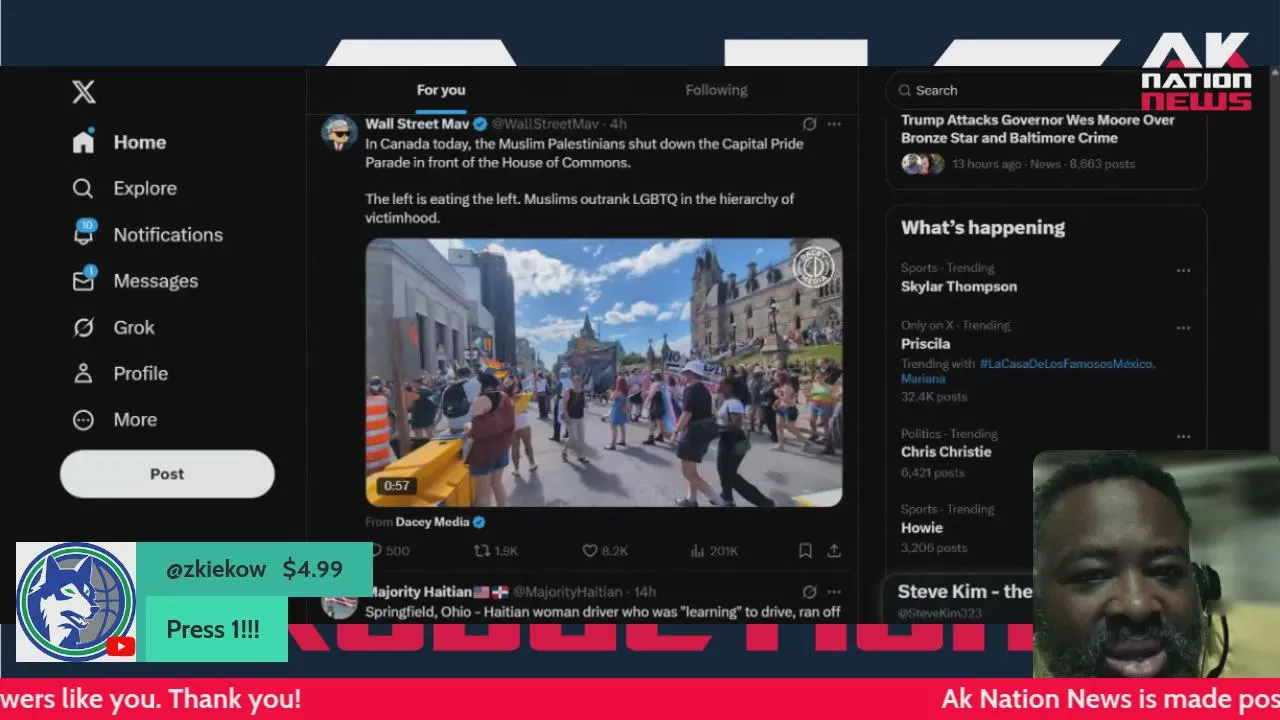Open Majority Haitian profile name
1280x720 pixels.
point(419,592)
